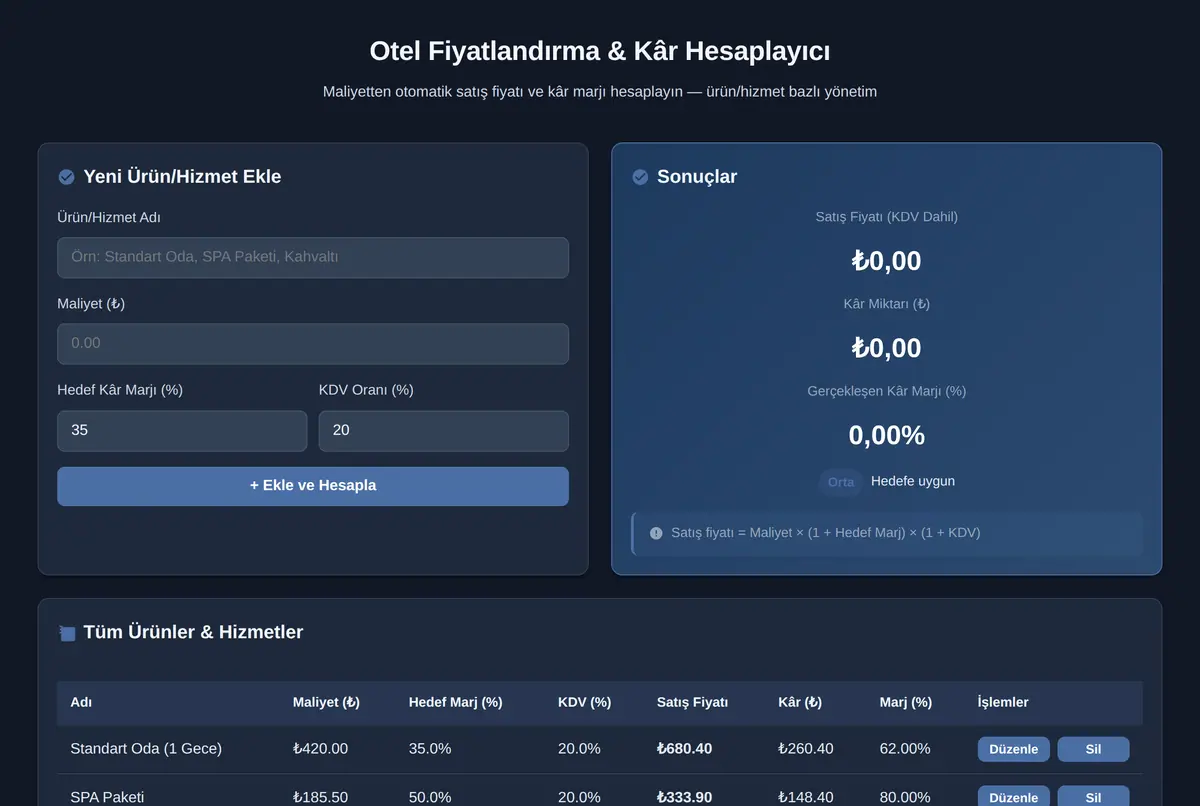Click the 62.00% margin cell
The width and height of the screenshot is (1200, 806).
905,749
